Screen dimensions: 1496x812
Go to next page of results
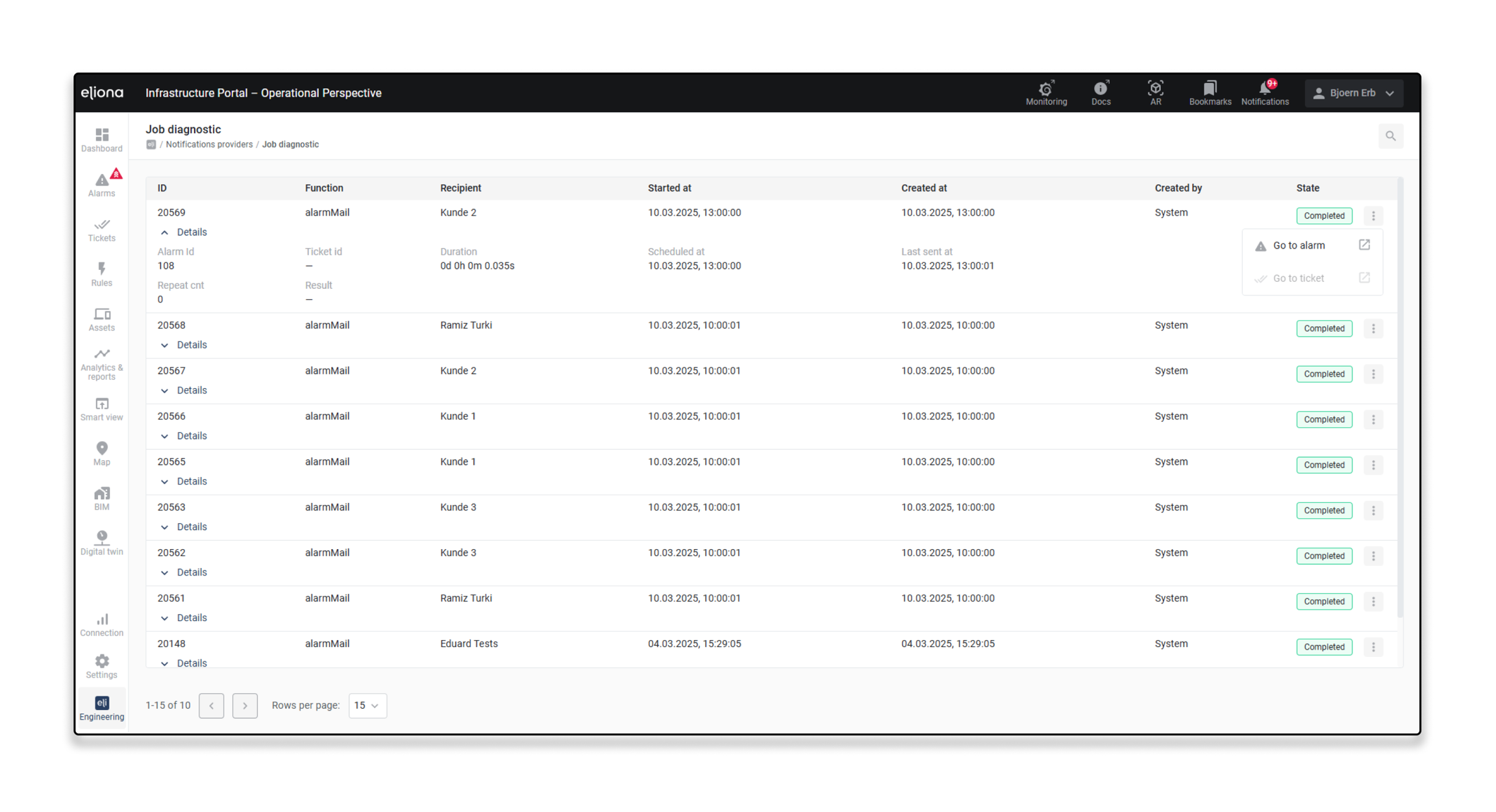pos(245,706)
